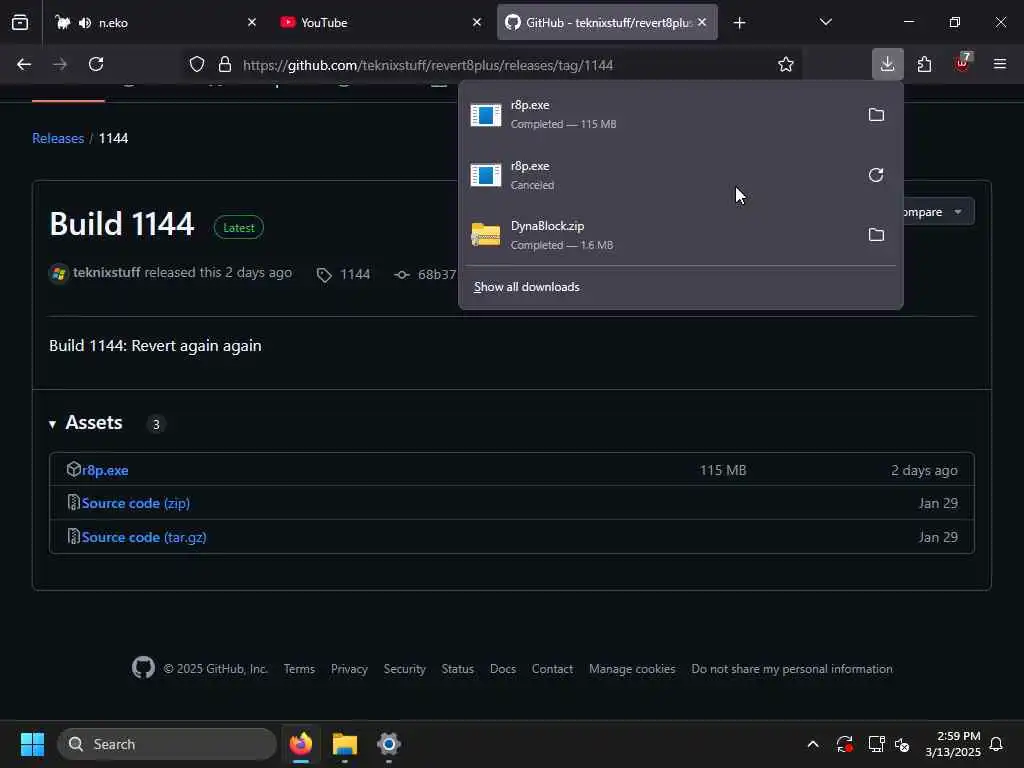1024x768 pixels.
Task: Open the Extensions puzzle icon
Action: [x=924, y=64]
